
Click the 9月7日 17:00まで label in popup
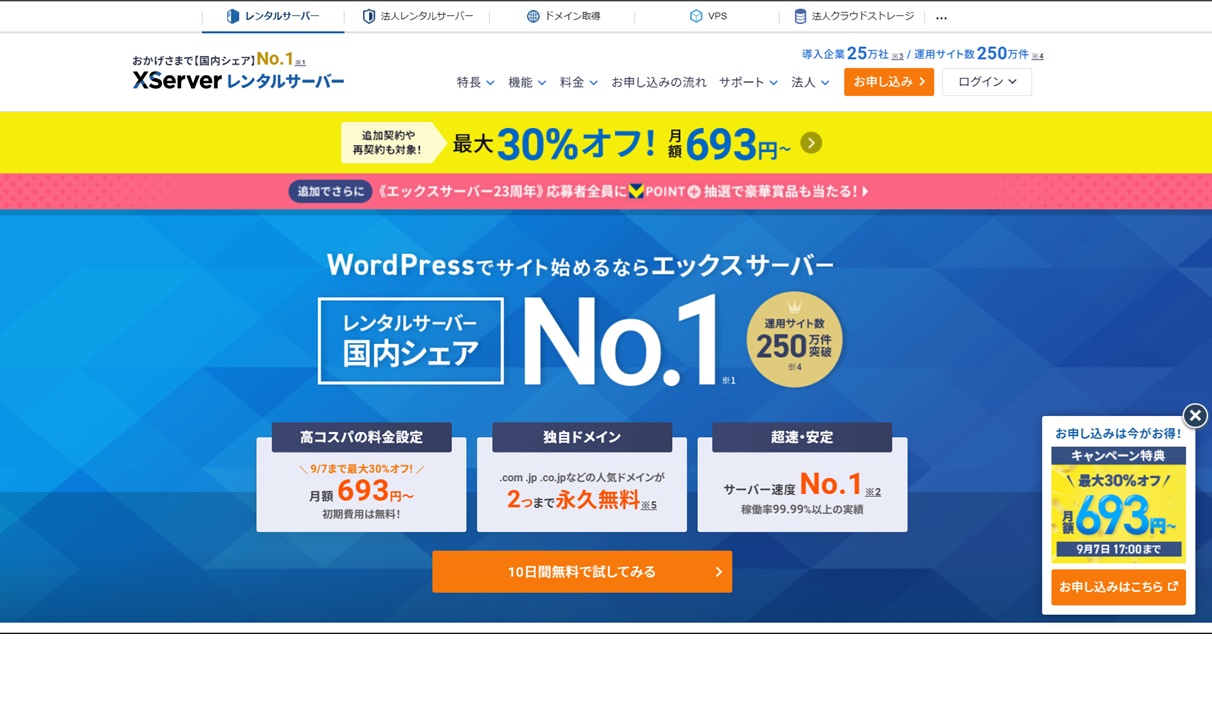coord(1118,549)
